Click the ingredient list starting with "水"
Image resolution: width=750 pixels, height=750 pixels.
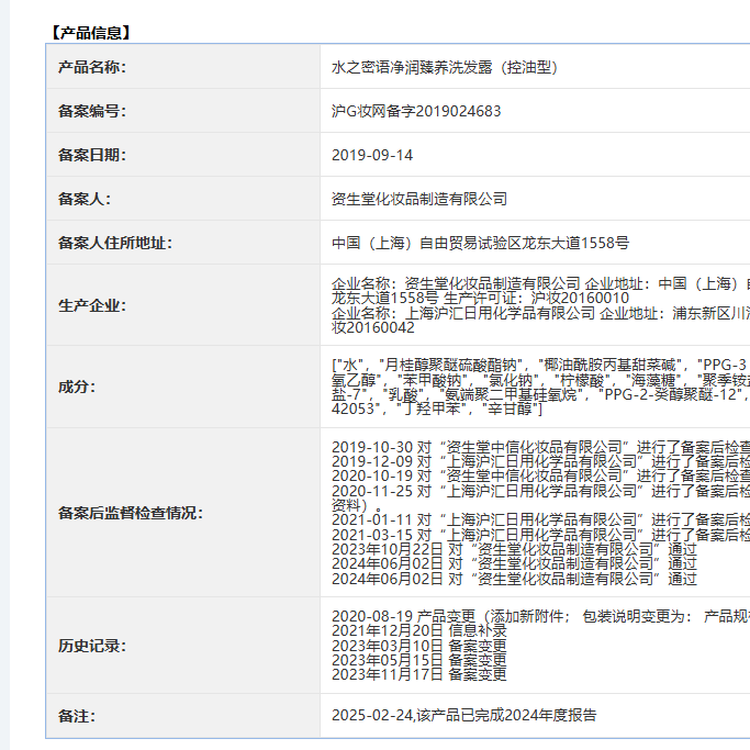tap(540, 385)
